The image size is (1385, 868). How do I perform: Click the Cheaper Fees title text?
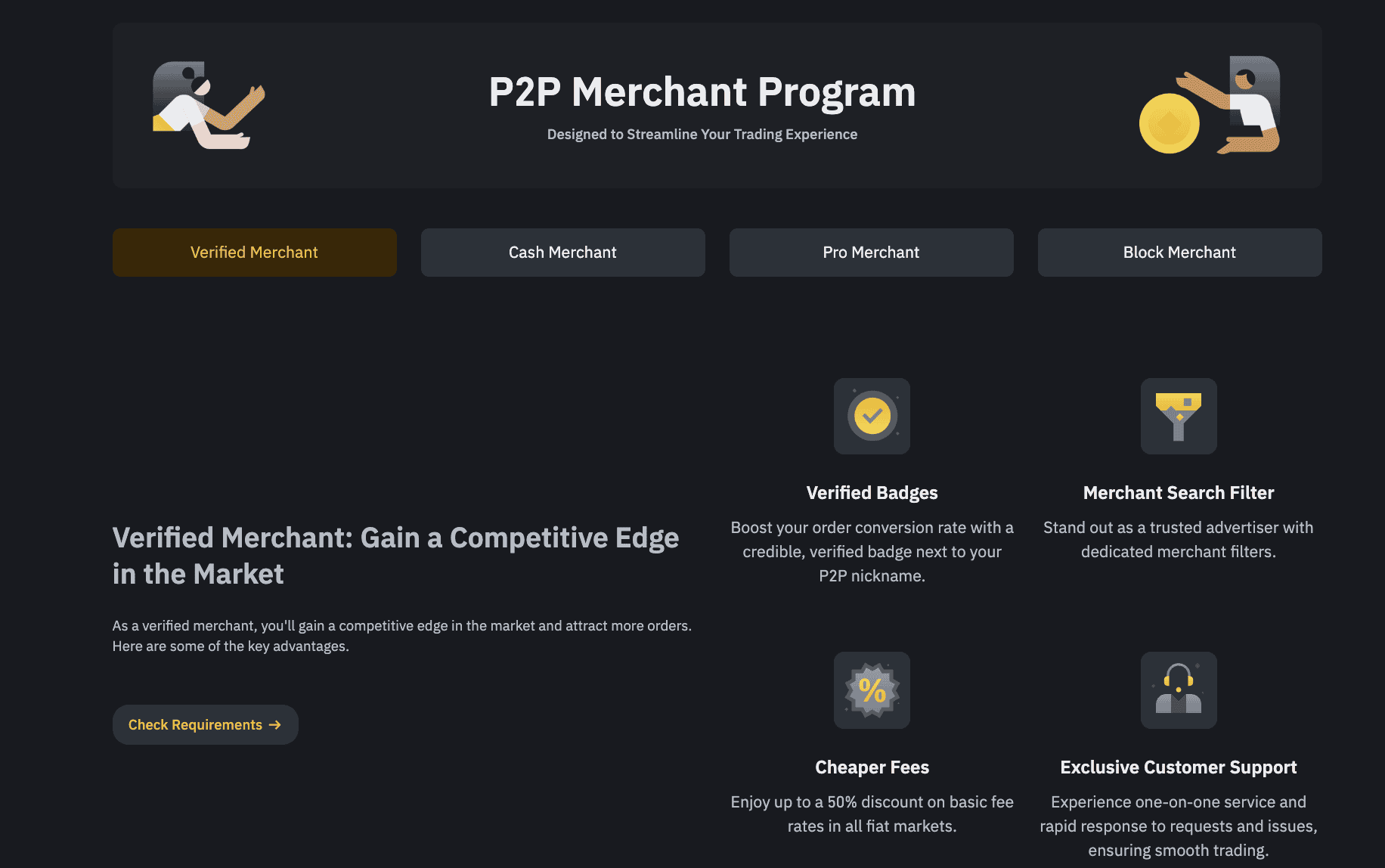click(x=872, y=767)
